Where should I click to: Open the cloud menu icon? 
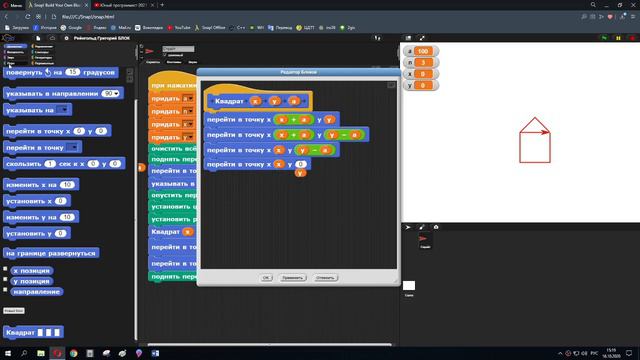[x=52, y=38]
